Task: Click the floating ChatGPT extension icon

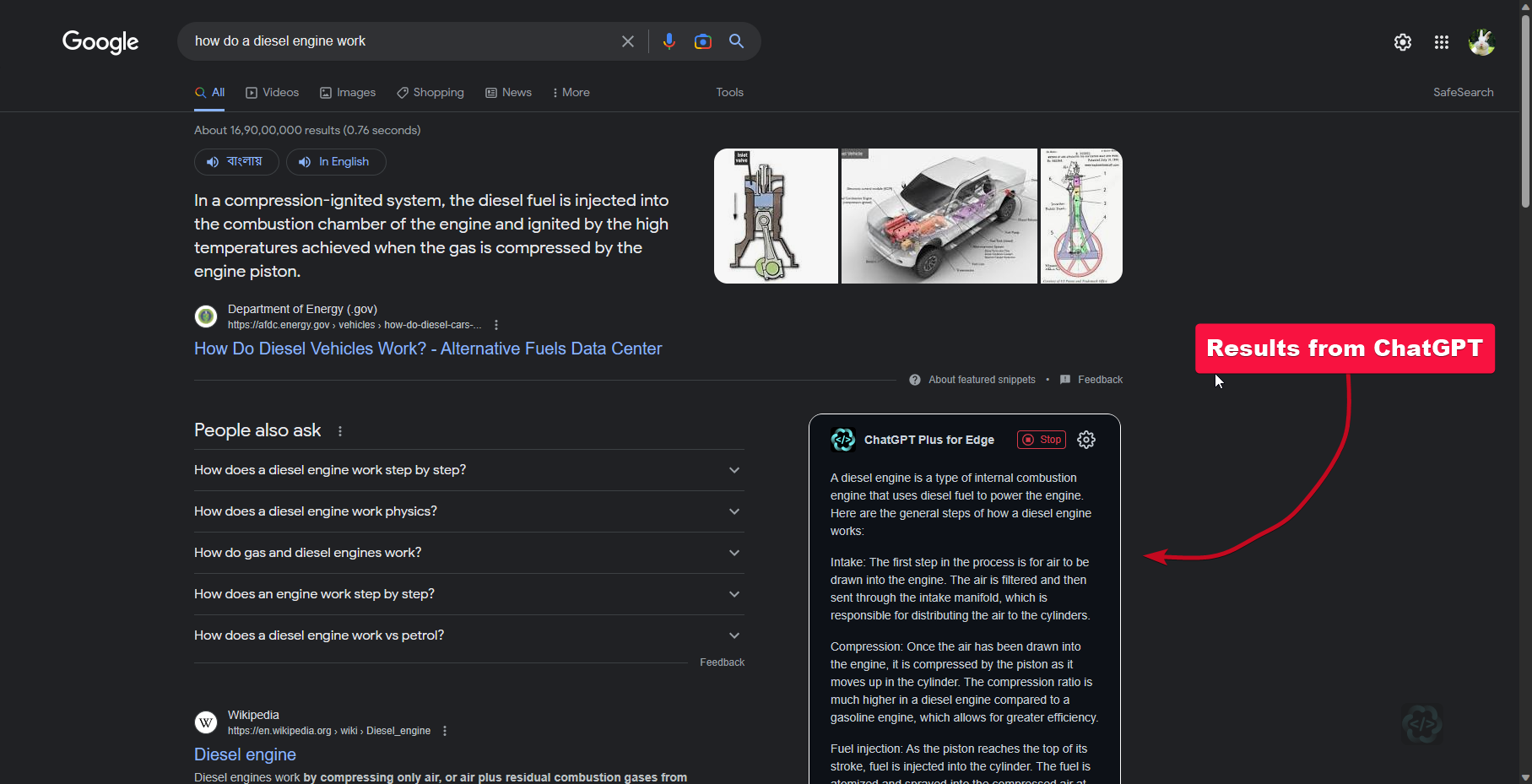Action: point(1422,724)
